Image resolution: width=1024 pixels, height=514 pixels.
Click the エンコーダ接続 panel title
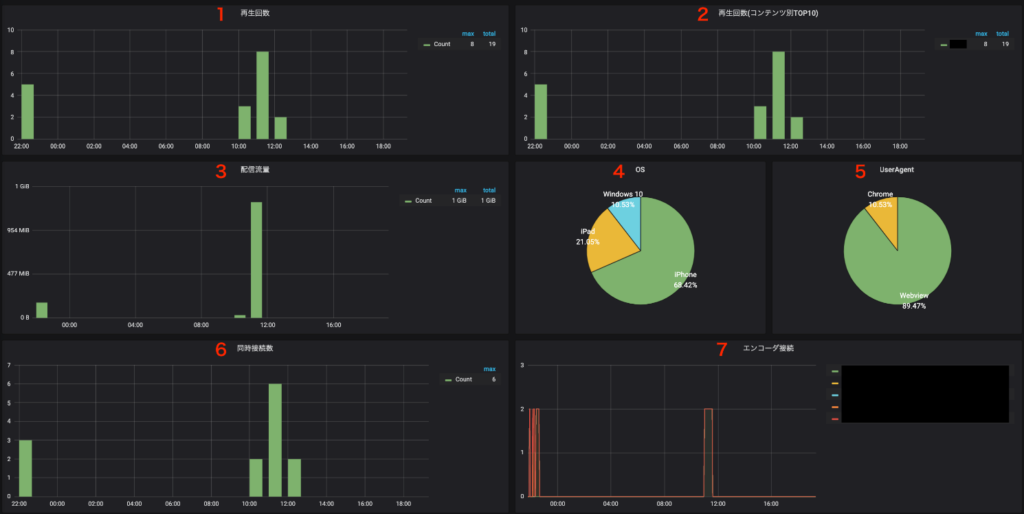(768, 349)
